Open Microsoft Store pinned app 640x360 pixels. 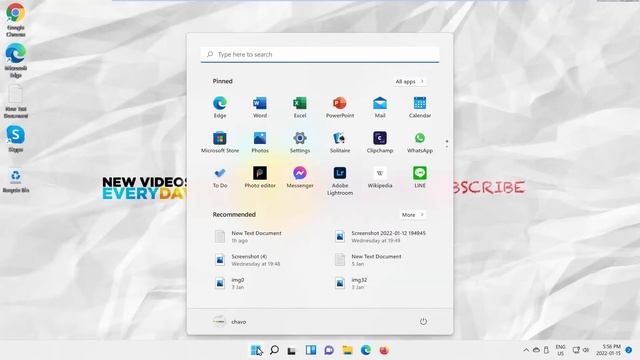point(220,142)
